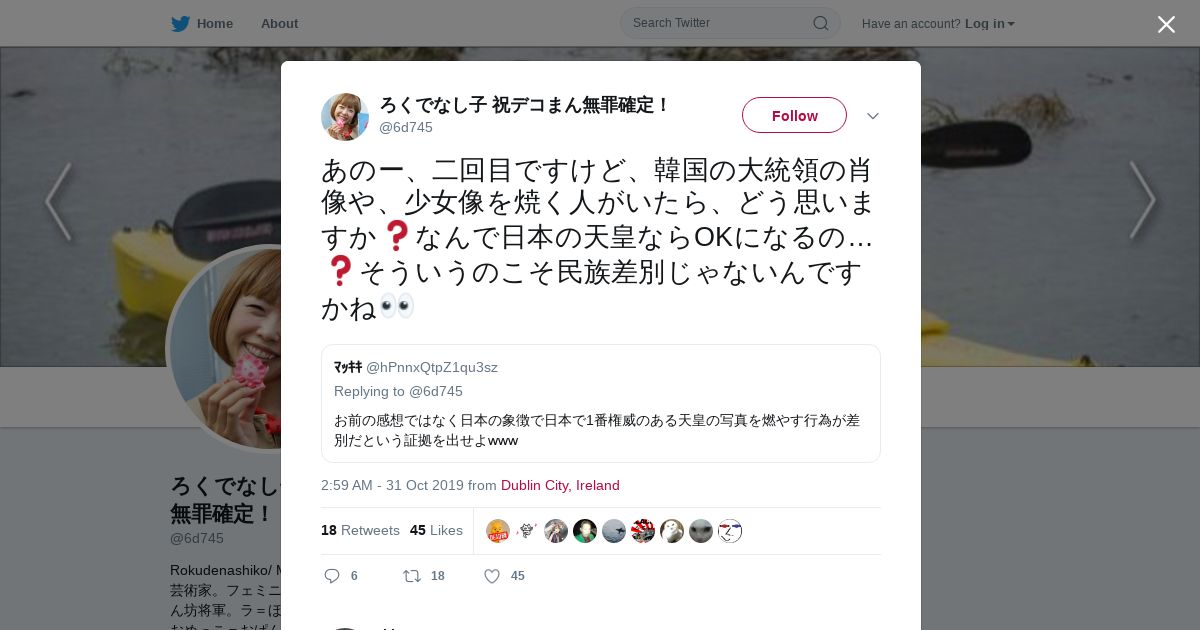Image resolution: width=1200 pixels, height=630 pixels.
Task: Go to next tweet with right arrow
Action: [x=1142, y=201]
